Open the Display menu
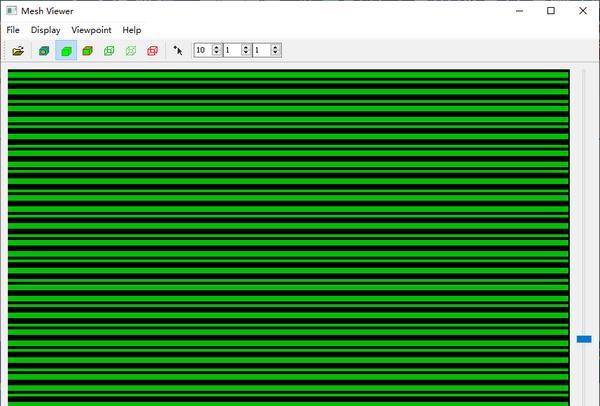The image size is (600, 406). click(46, 30)
